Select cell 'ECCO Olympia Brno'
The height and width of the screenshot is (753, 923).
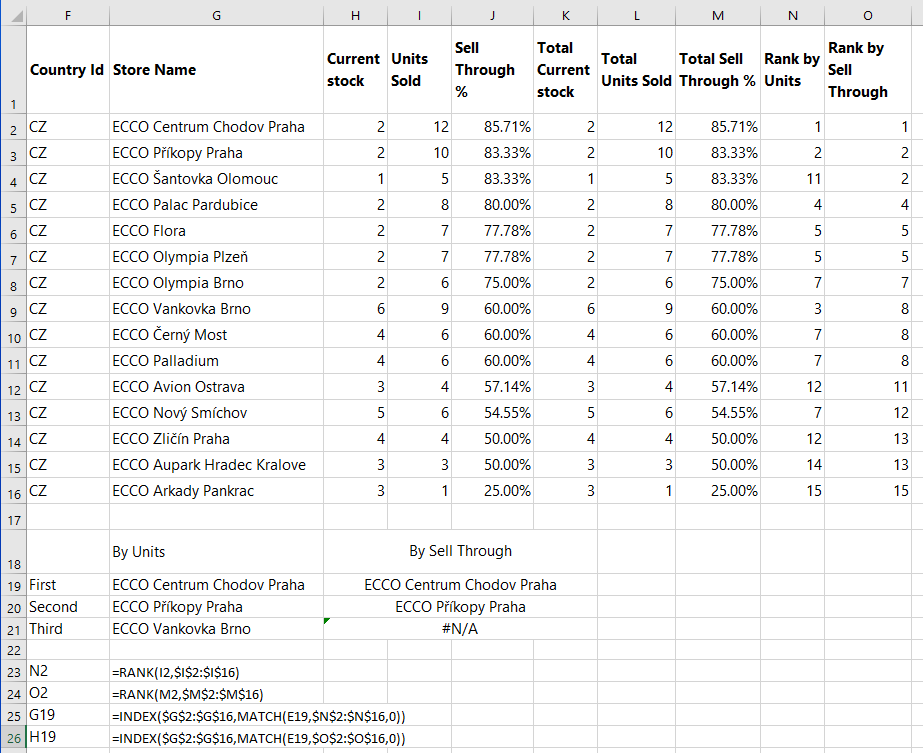tap(216, 283)
